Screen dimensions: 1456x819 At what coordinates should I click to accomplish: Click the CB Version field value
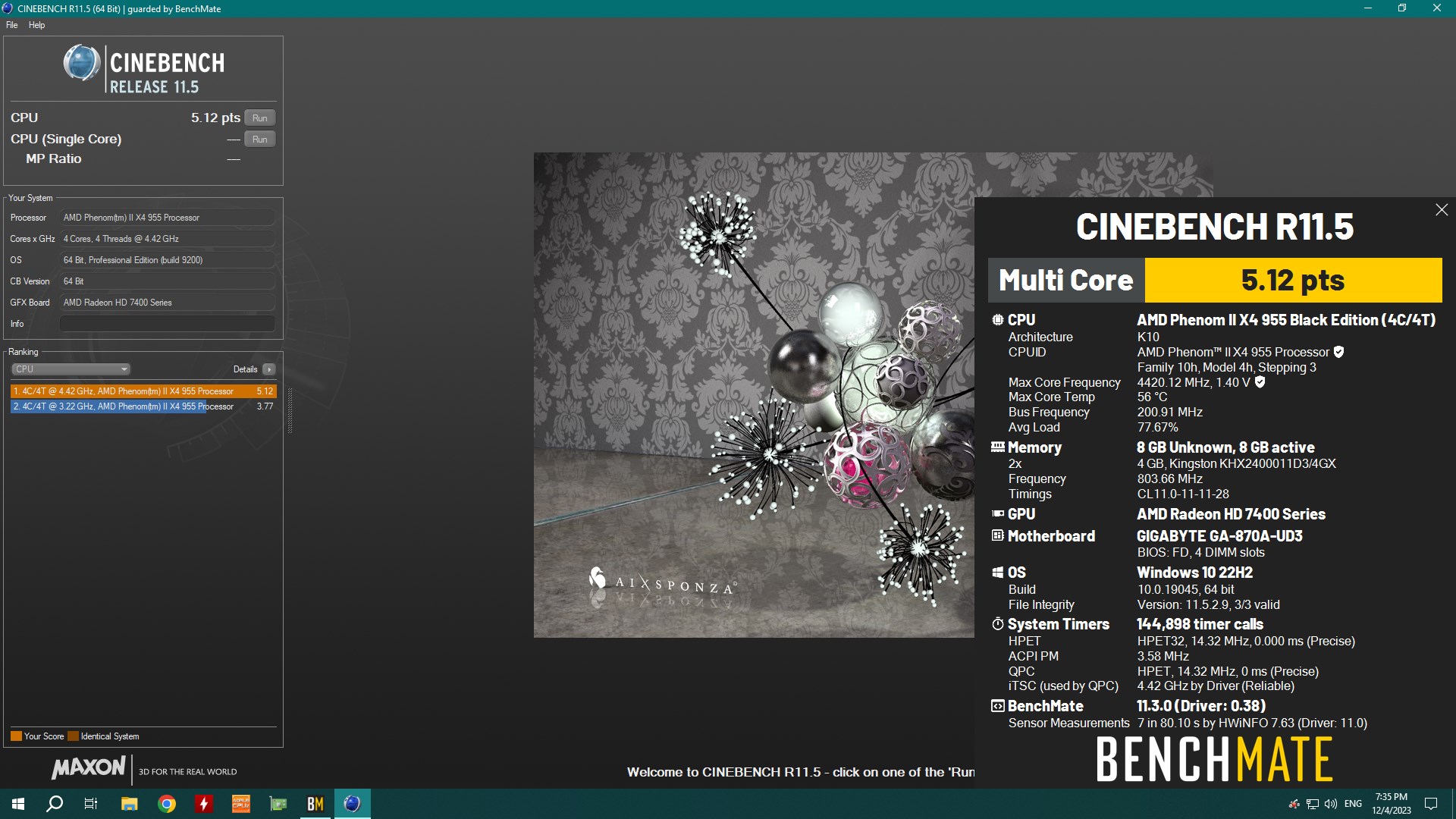168,281
